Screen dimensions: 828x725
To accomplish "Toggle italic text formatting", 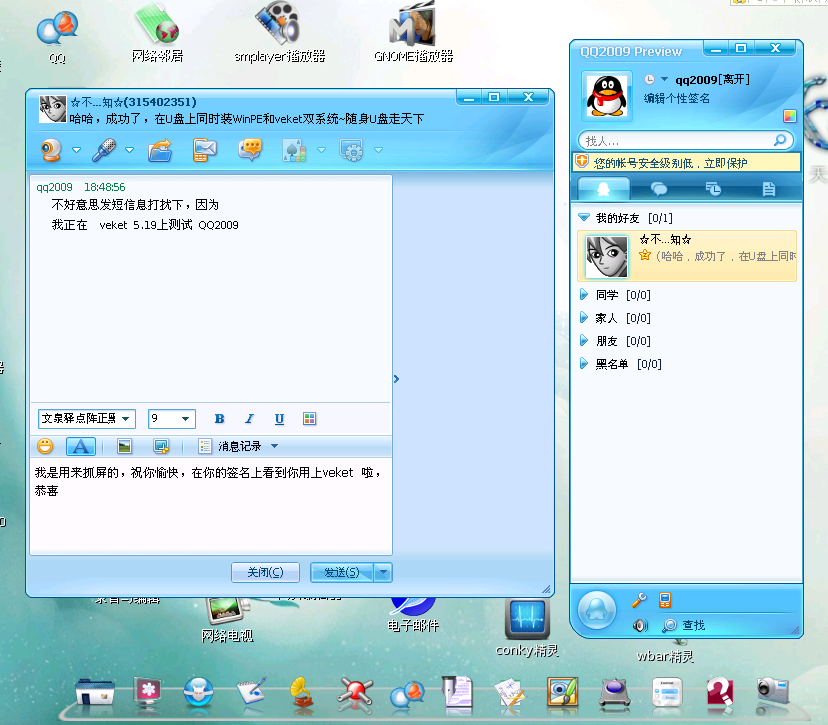I will click(x=249, y=419).
